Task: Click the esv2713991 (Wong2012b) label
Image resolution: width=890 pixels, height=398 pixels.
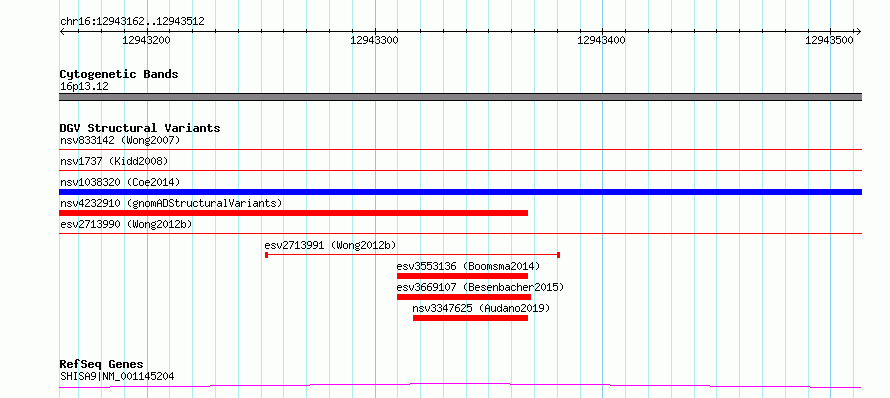Action: 330,245
